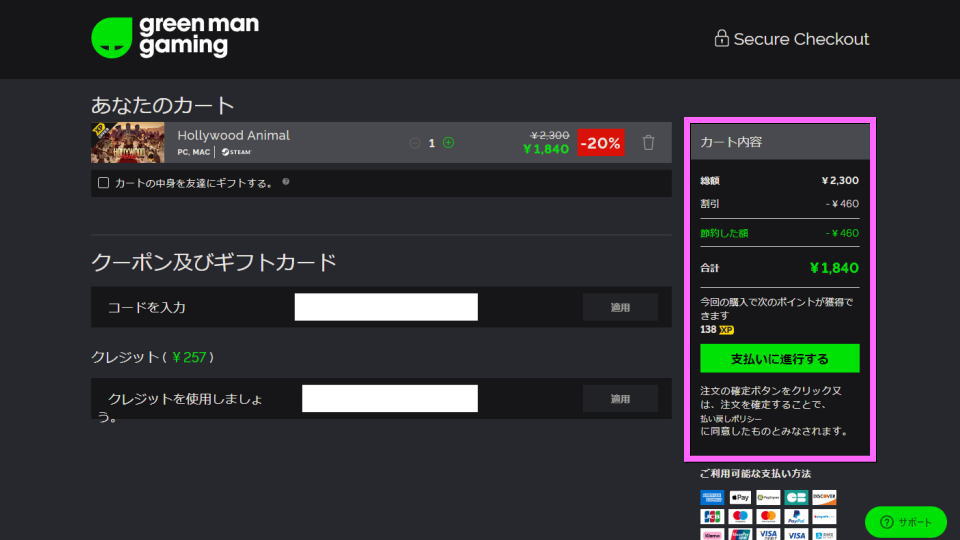Viewport: 960px width, 540px height.
Task: Proceed to payment with 支払いに進行する button
Action: tap(779, 358)
